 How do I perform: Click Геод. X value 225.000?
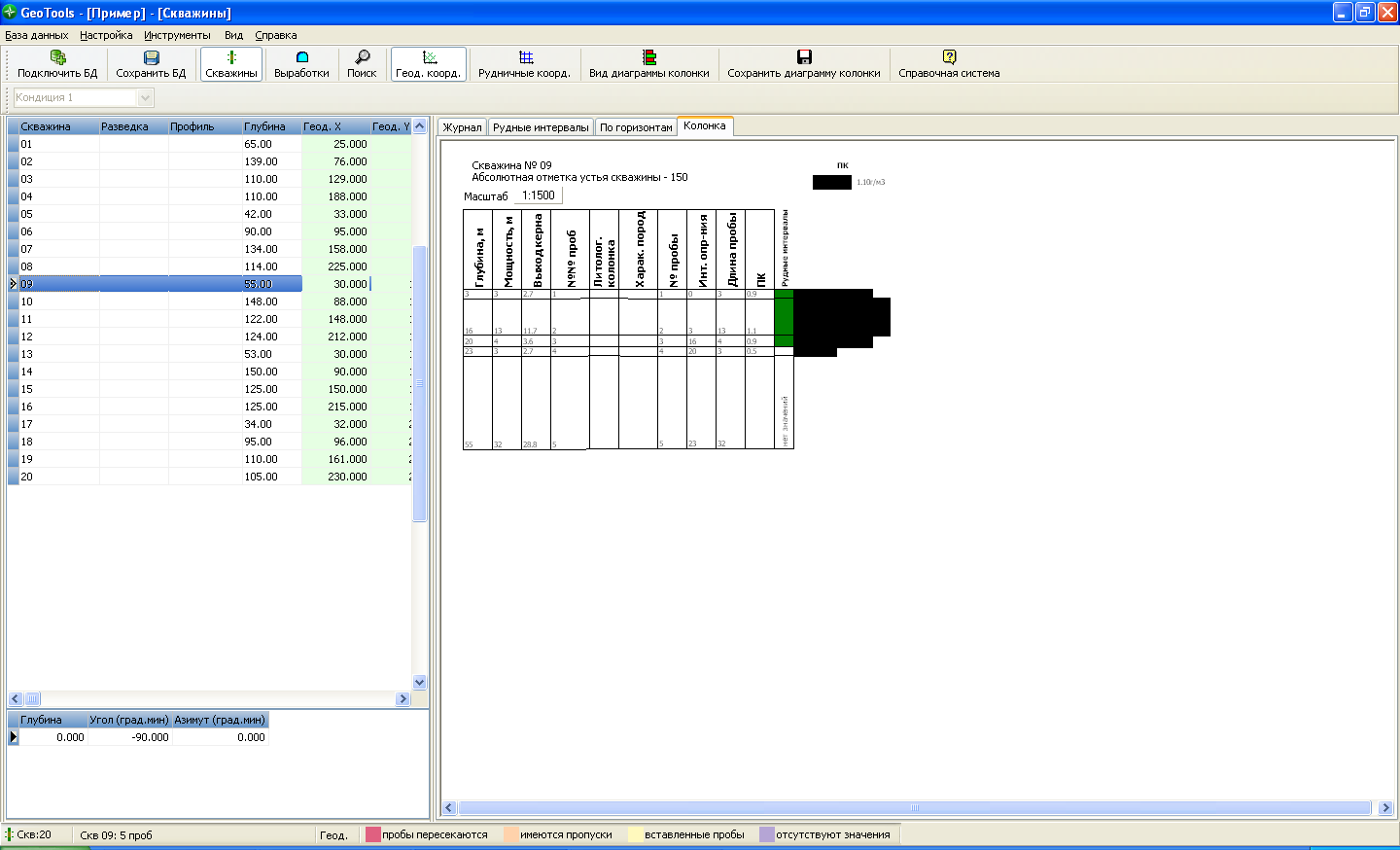335,266
